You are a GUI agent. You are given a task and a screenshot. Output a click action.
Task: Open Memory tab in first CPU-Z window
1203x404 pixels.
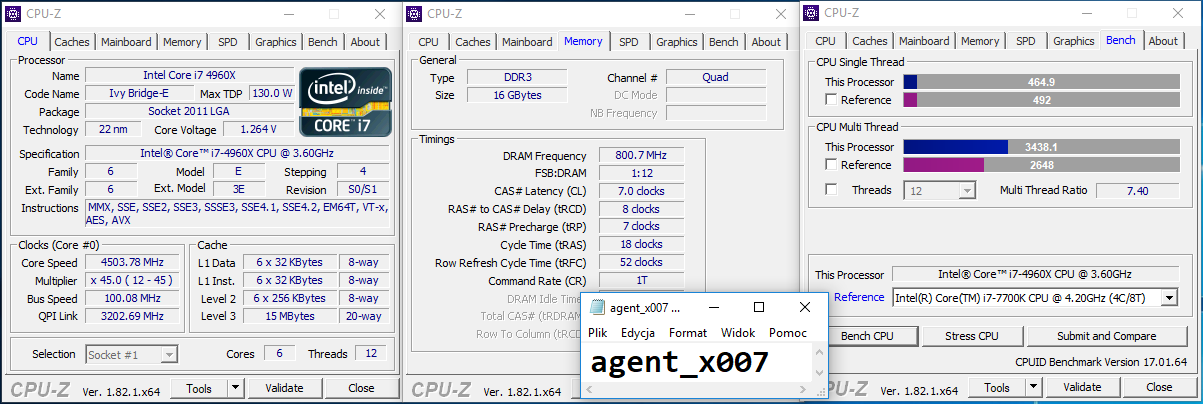pos(182,42)
